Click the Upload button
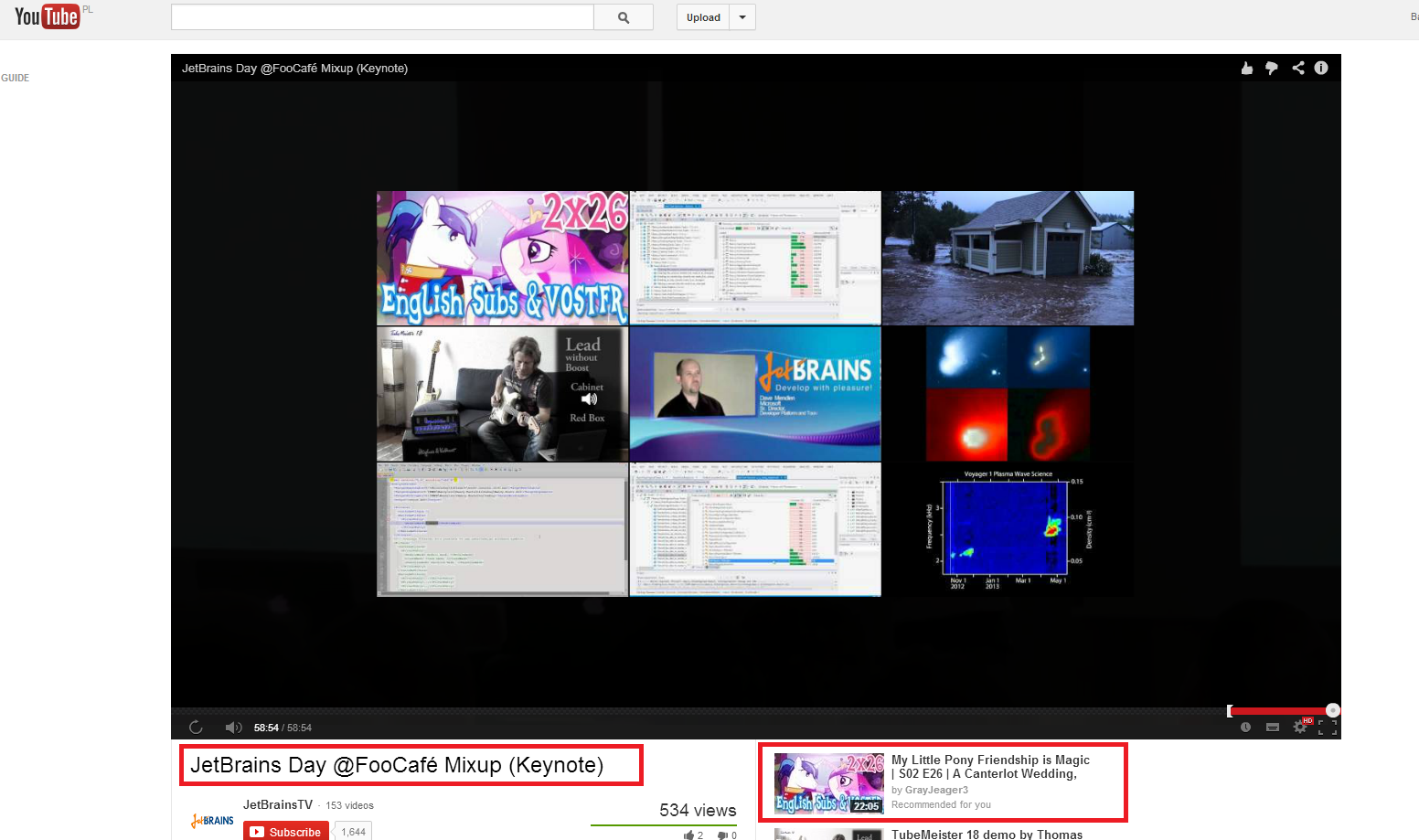Screen dimensions: 1419x840 tap(703, 17)
